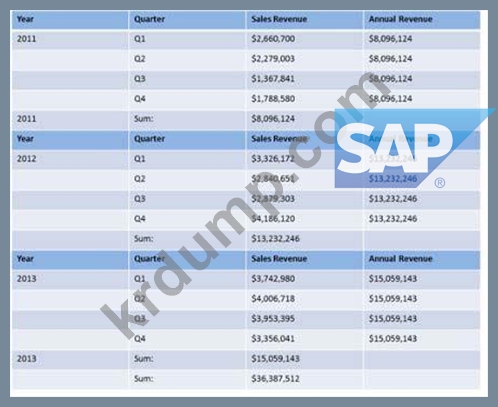This screenshot has height=407, width=498.
Task: Select the 2011 Q1 sales value $2,660,700
Action: click(273, 39)
